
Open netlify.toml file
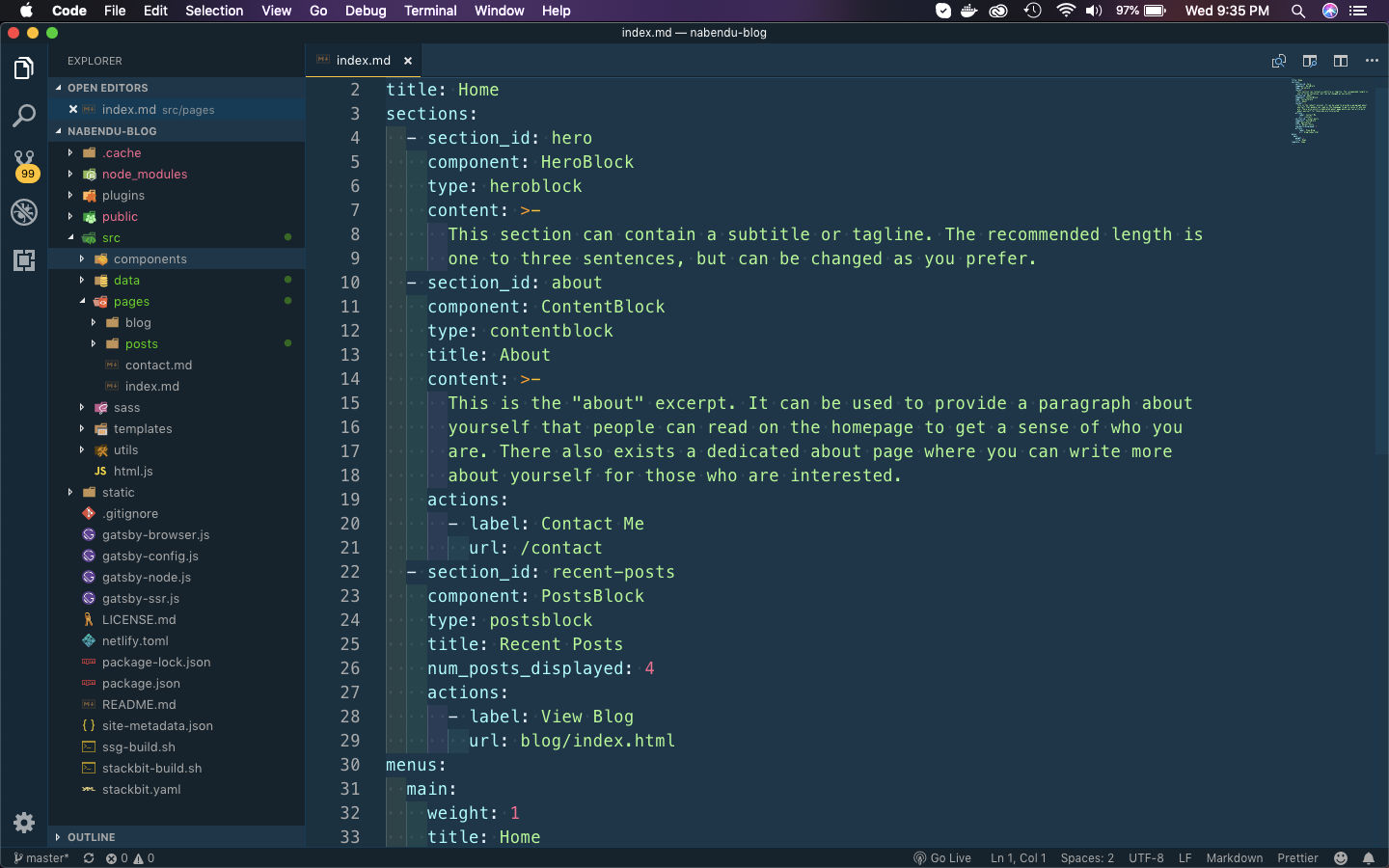tap(177, 641)
